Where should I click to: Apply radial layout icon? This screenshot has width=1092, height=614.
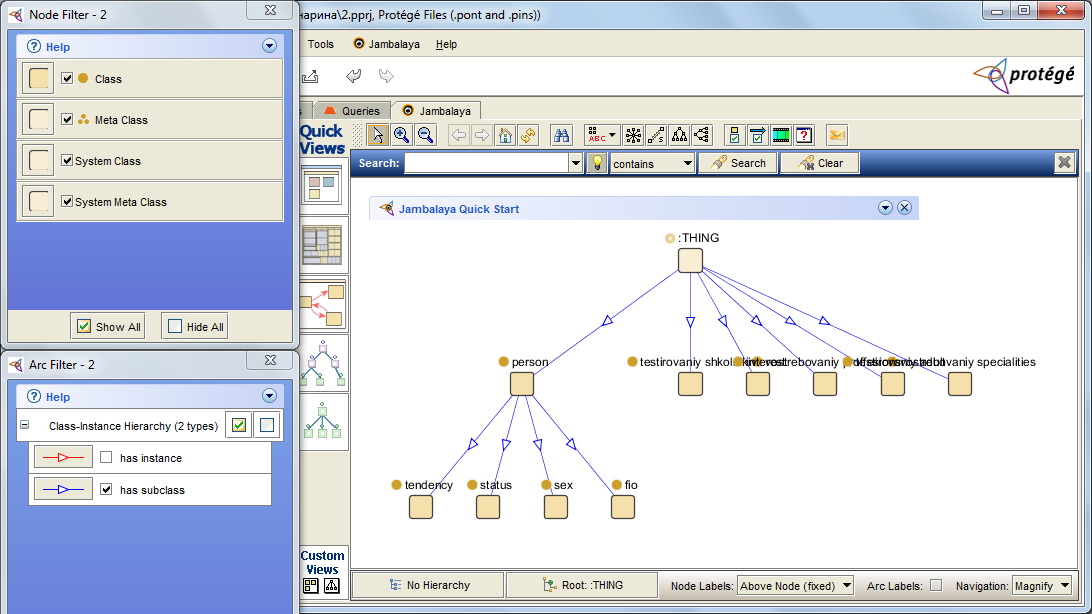tap(633, 135)
